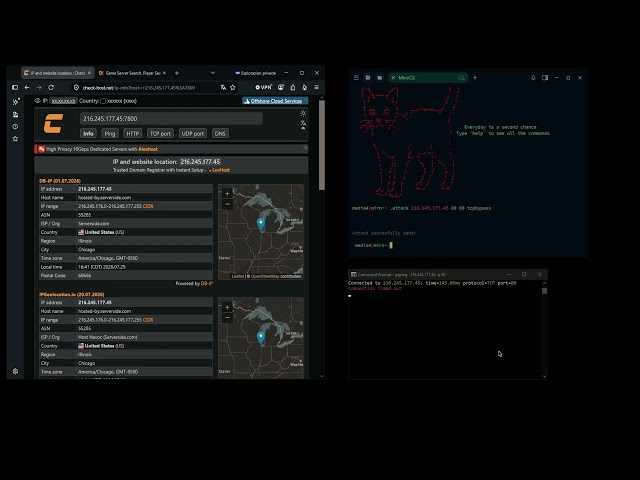The image size is (640, 480).
Task: Open the CIDR link in the IPGeolocation.io table
Action: click(148, 320)
